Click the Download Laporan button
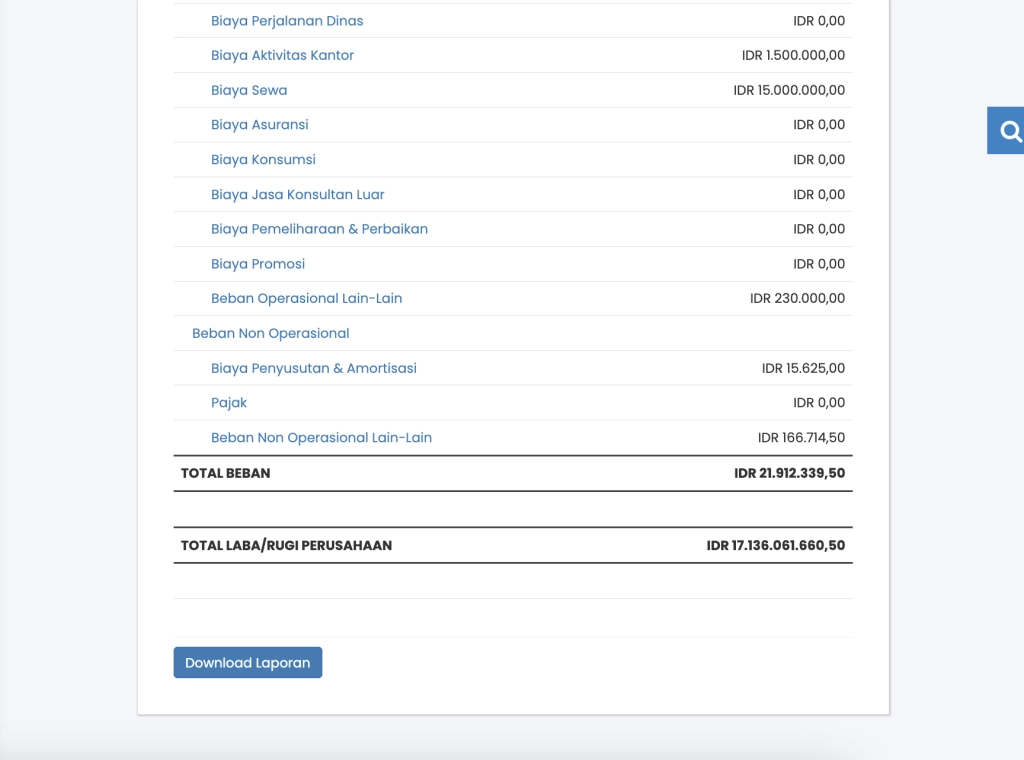 coord(248,663)
